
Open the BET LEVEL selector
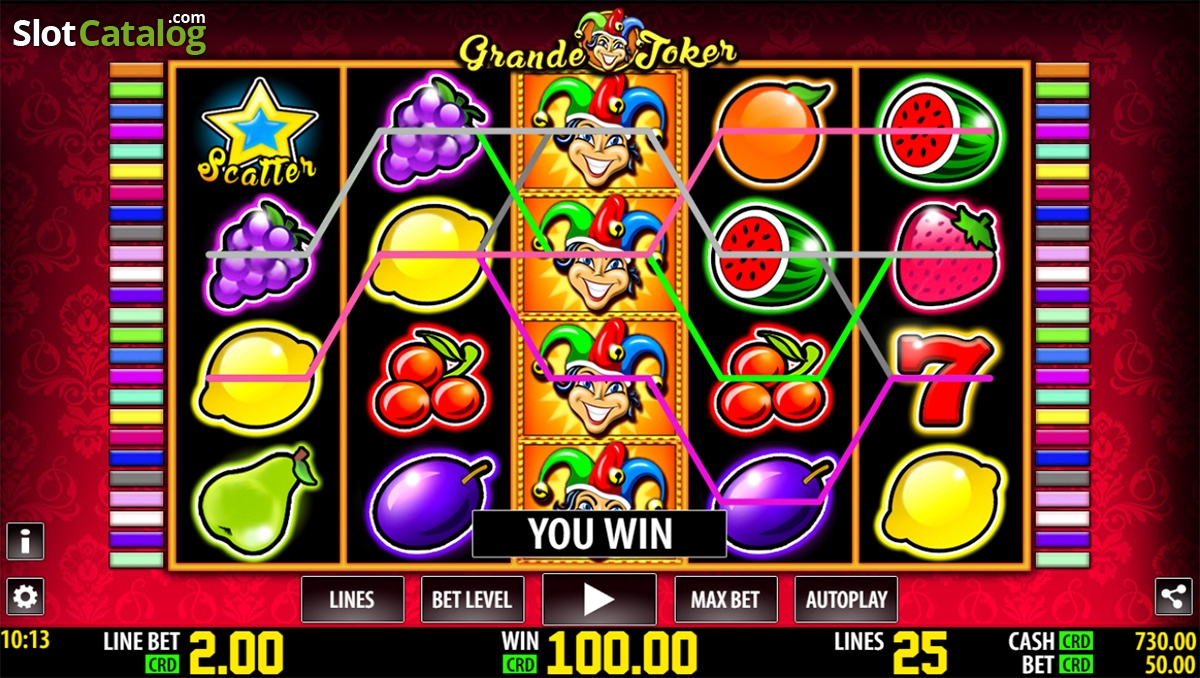(472, 599)
